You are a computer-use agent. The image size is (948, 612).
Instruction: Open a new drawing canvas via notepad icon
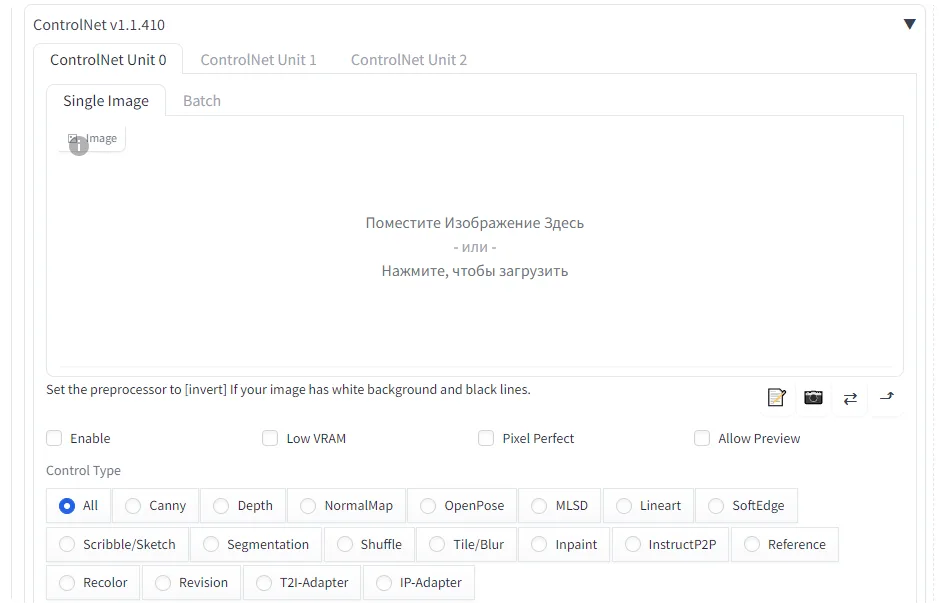pyautogui.click(x=776, y=397)
